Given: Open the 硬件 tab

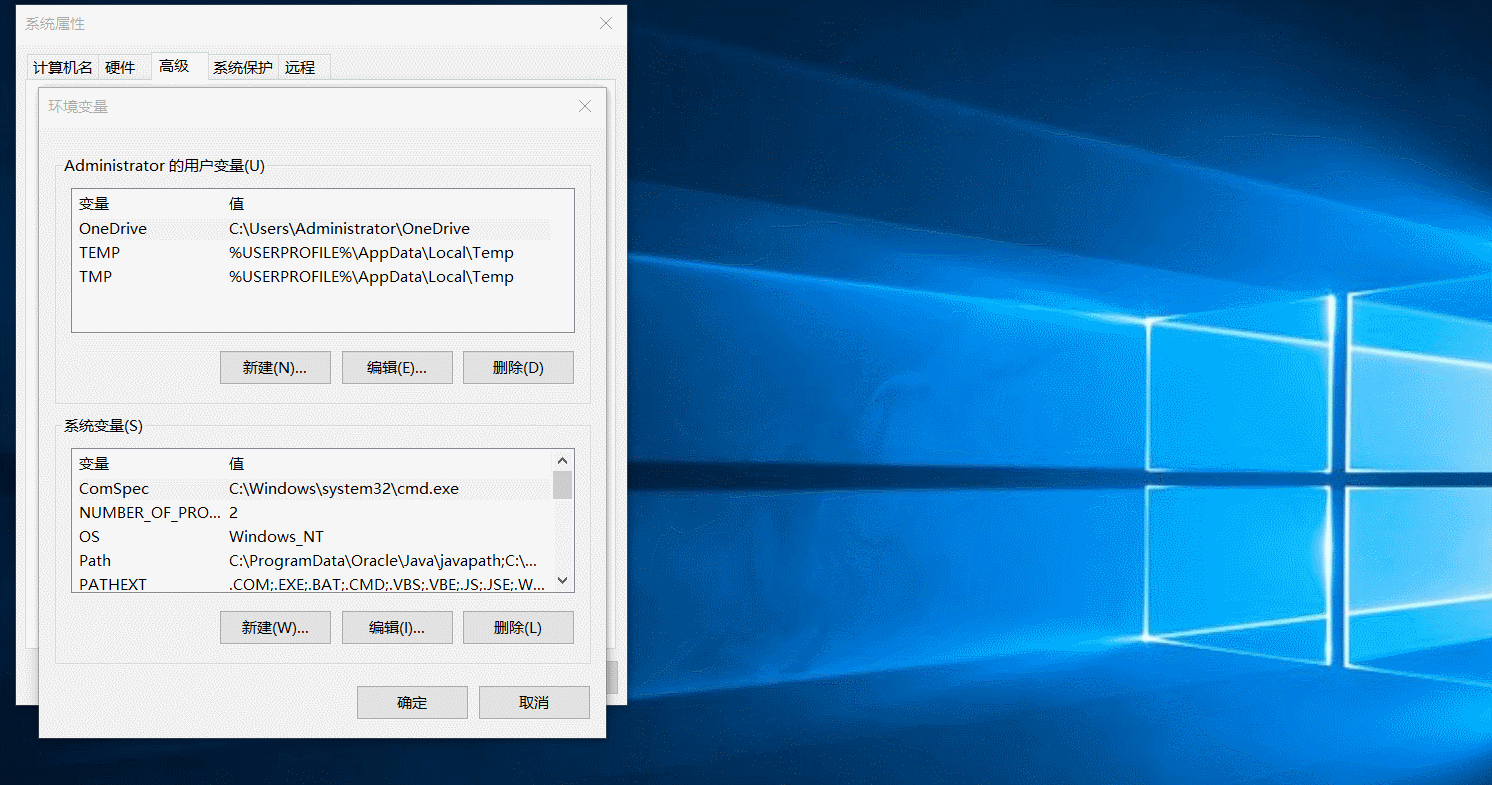Looking at the screenshot, I should 120,67.
